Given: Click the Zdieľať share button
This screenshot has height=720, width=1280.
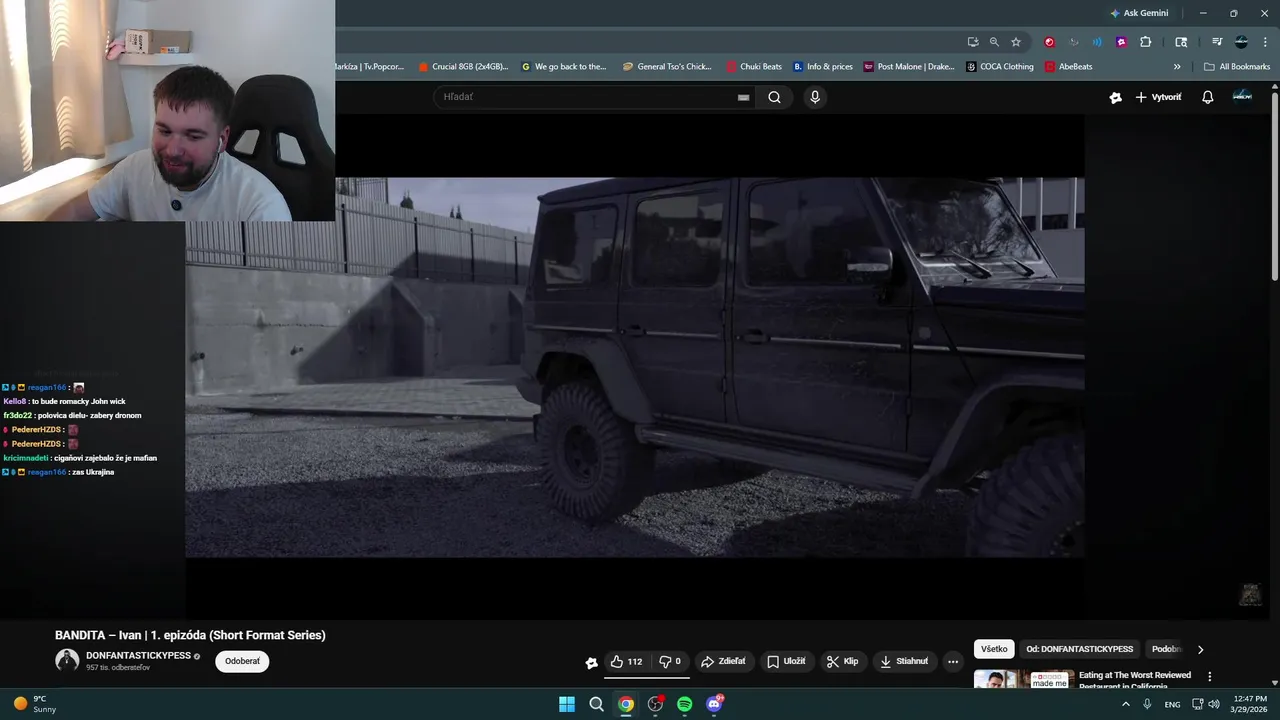Looking at the screenshot, I should click(723, 661).
